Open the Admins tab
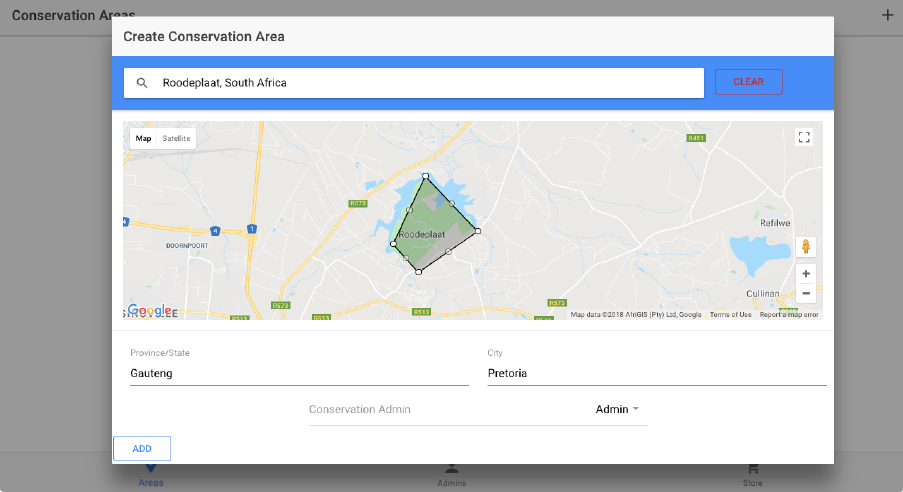The image size is (903, 492). pos(451,474)
